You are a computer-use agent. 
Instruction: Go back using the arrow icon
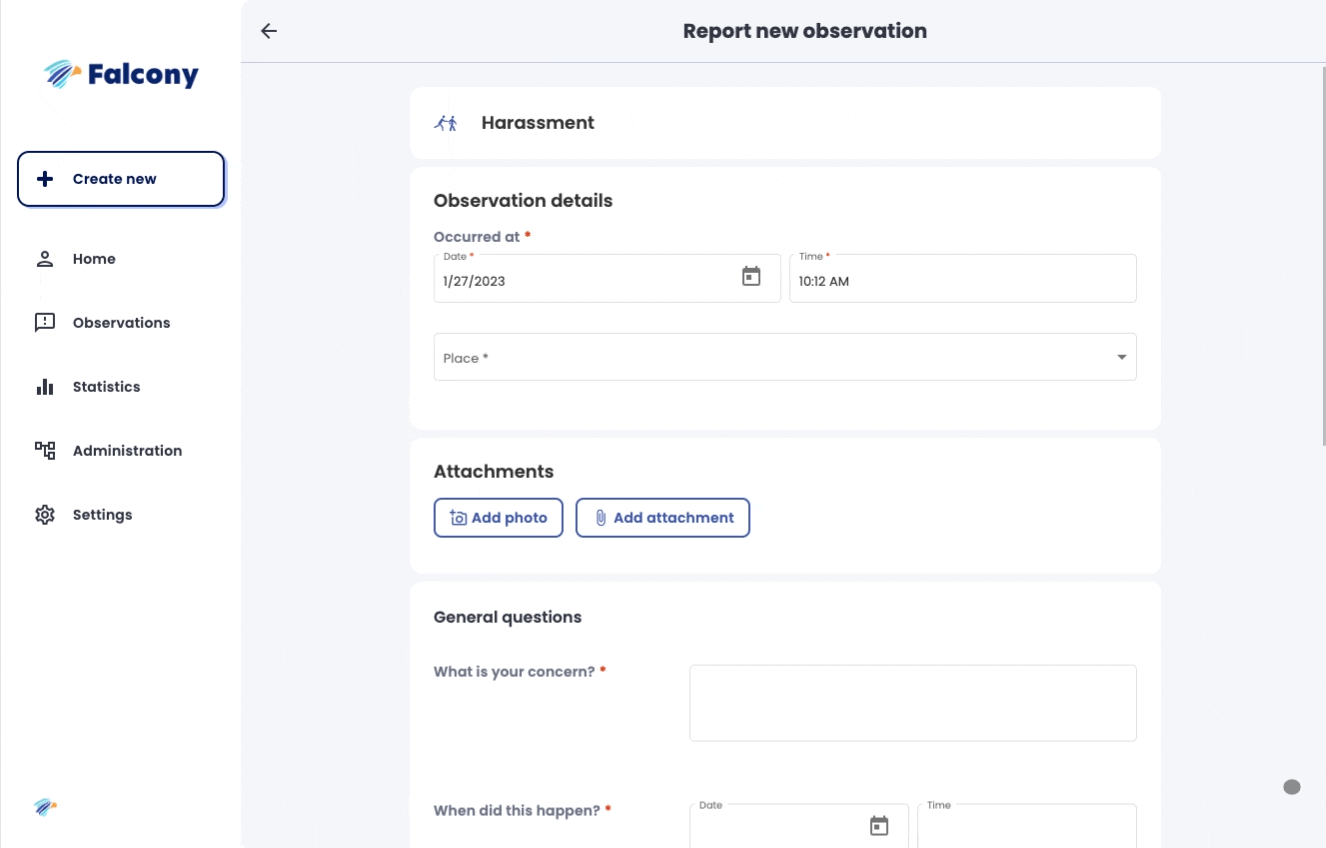(268, 31)
